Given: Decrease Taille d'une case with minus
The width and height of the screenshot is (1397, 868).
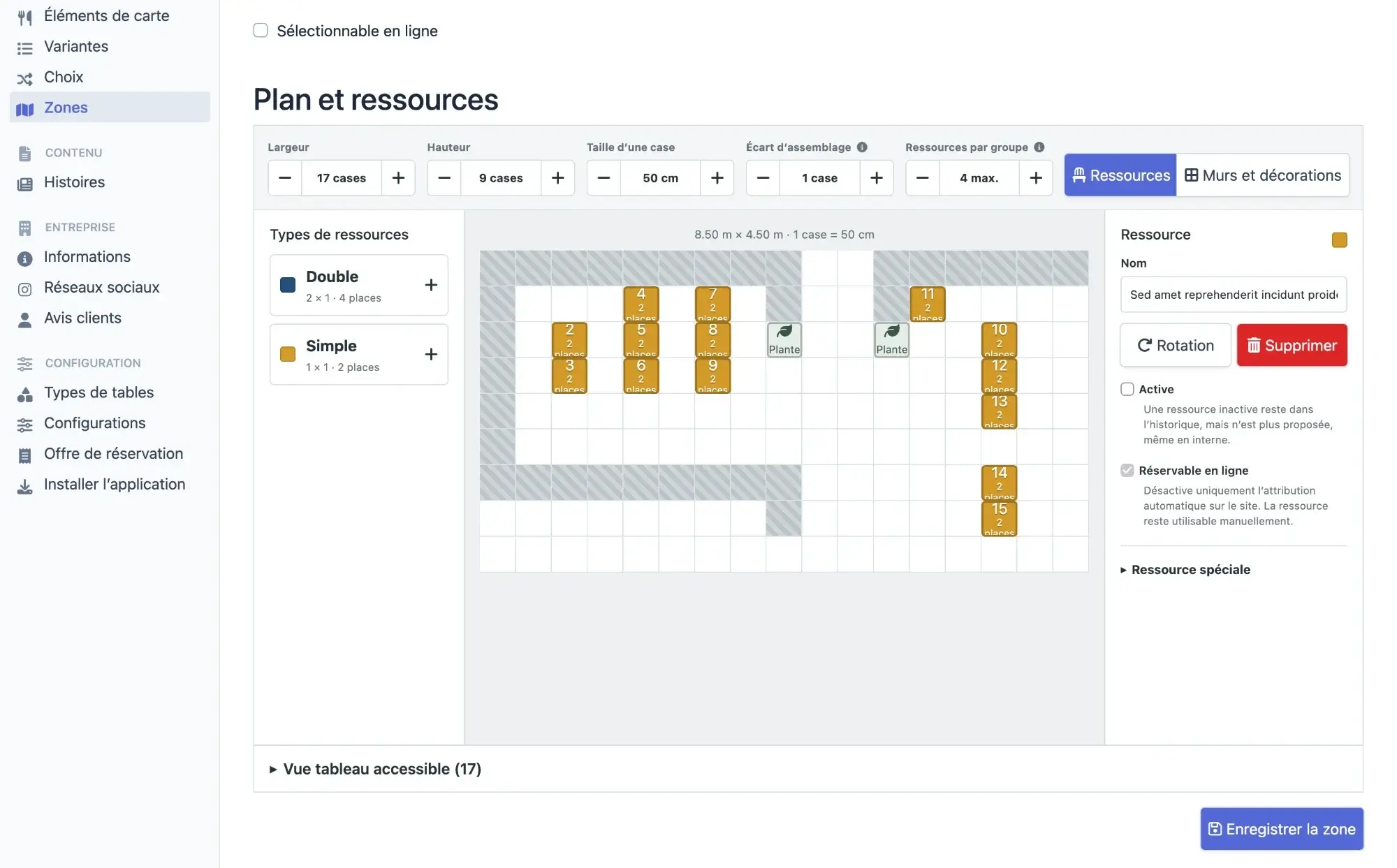Looking at the screenshot, I should [604, 178].
